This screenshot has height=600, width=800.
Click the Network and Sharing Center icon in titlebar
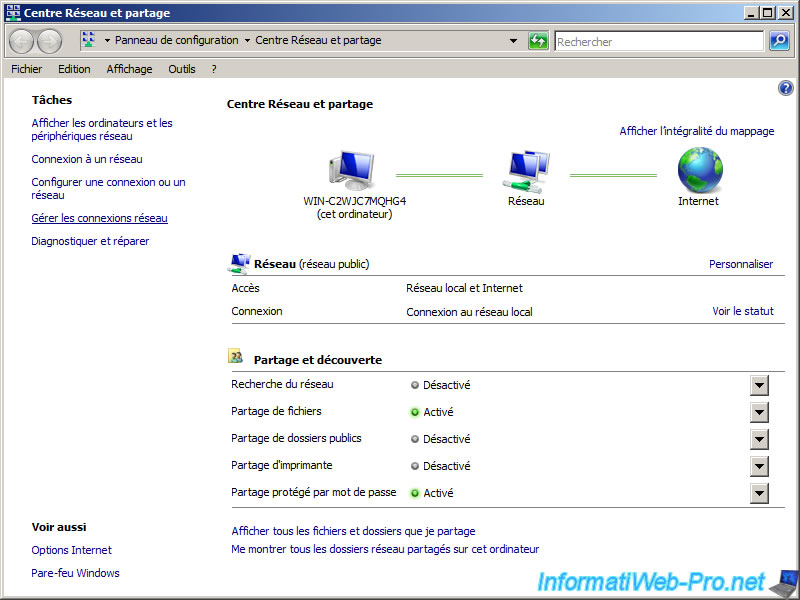pos(12,12)
